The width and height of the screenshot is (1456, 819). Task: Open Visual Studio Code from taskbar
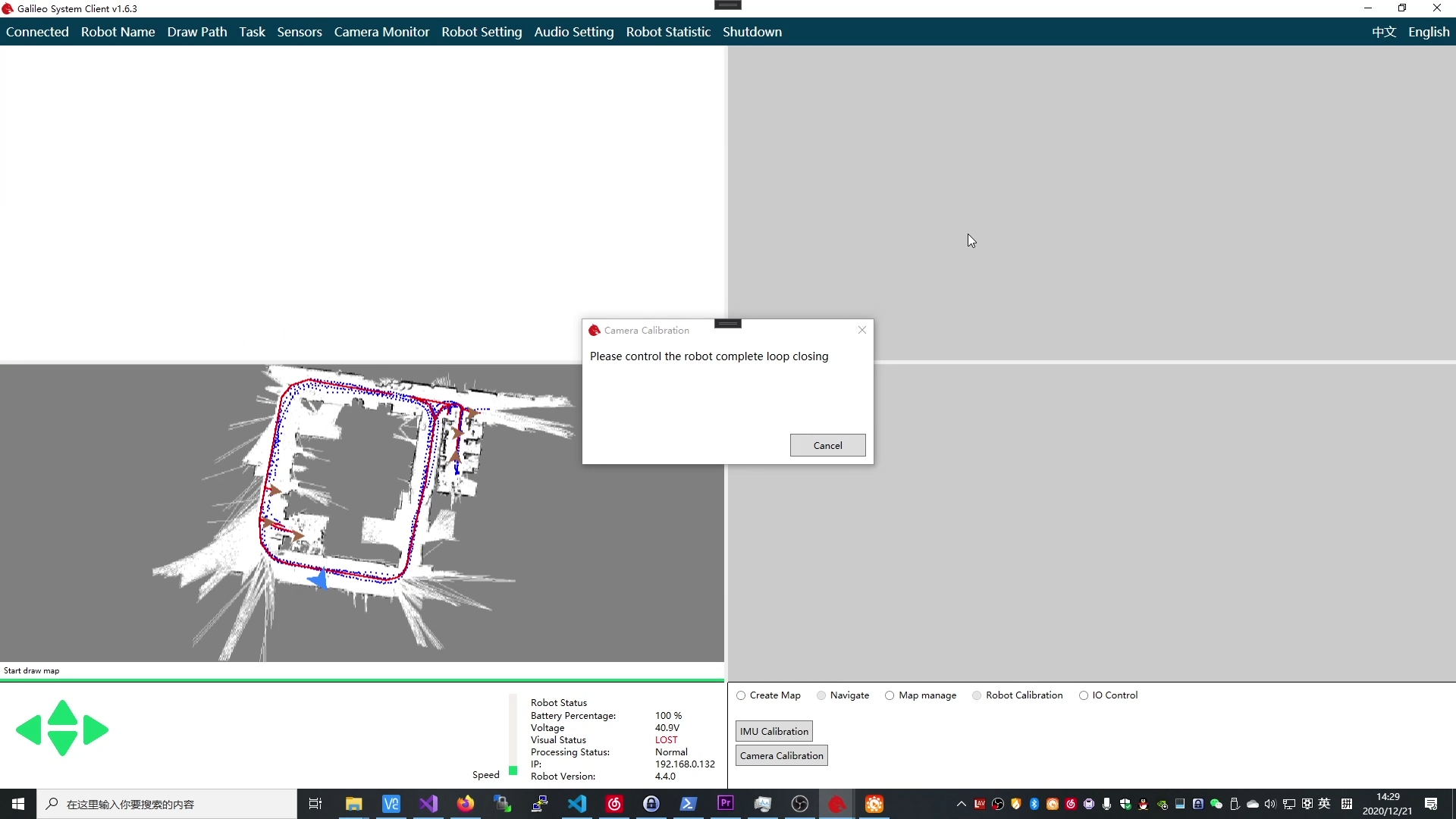[x=577, y=804]
